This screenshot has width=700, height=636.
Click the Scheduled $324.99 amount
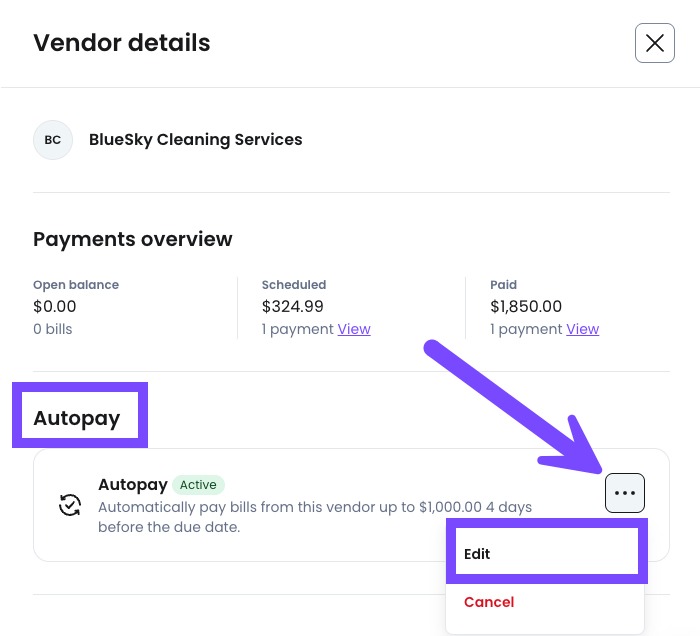[292, 306]
